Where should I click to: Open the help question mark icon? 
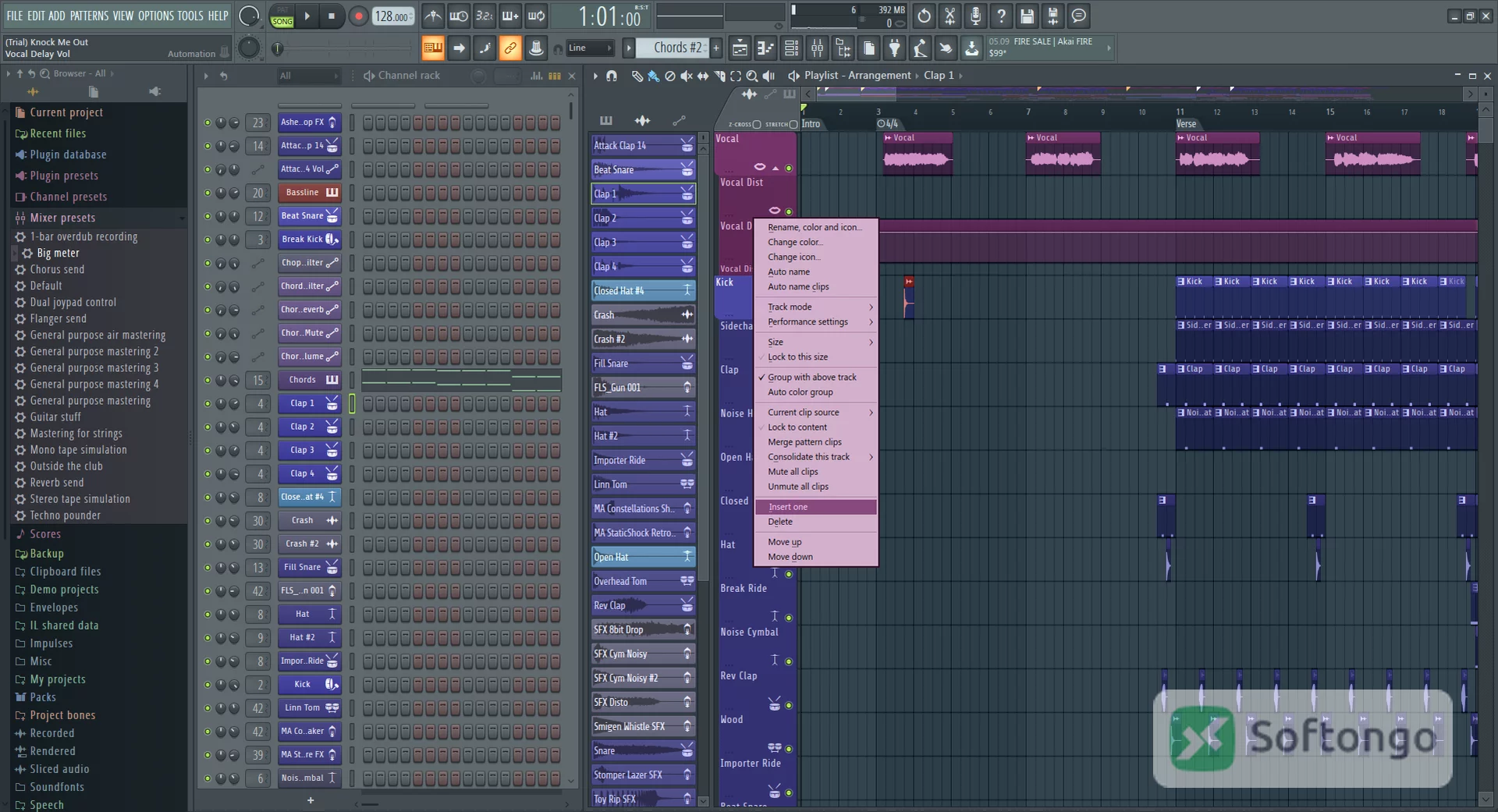click(x=1001, y=16)
